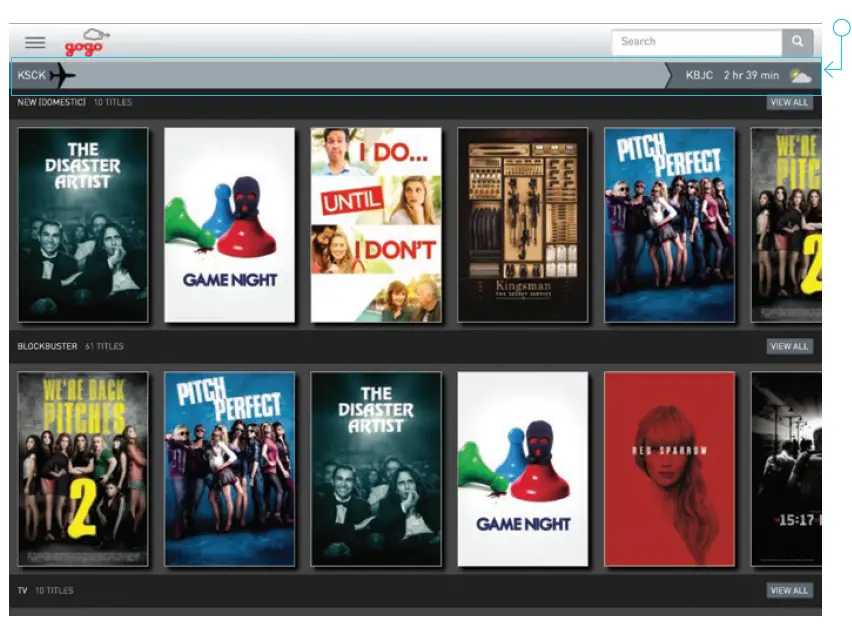Click the 10 TITLES count beside New Domestic
Image resolution: width=852 pixels, height=636 pixels.
click(x=112, y=102)
